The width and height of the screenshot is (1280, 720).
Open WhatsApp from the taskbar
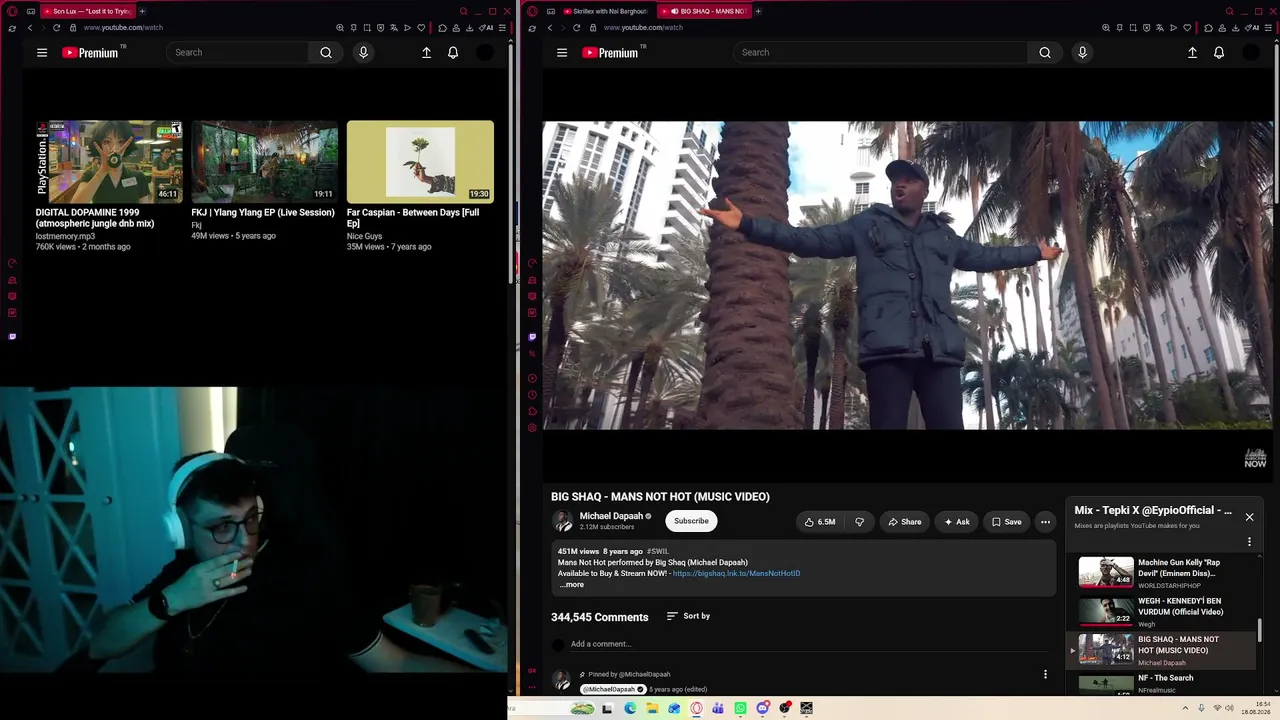point(740,708)
